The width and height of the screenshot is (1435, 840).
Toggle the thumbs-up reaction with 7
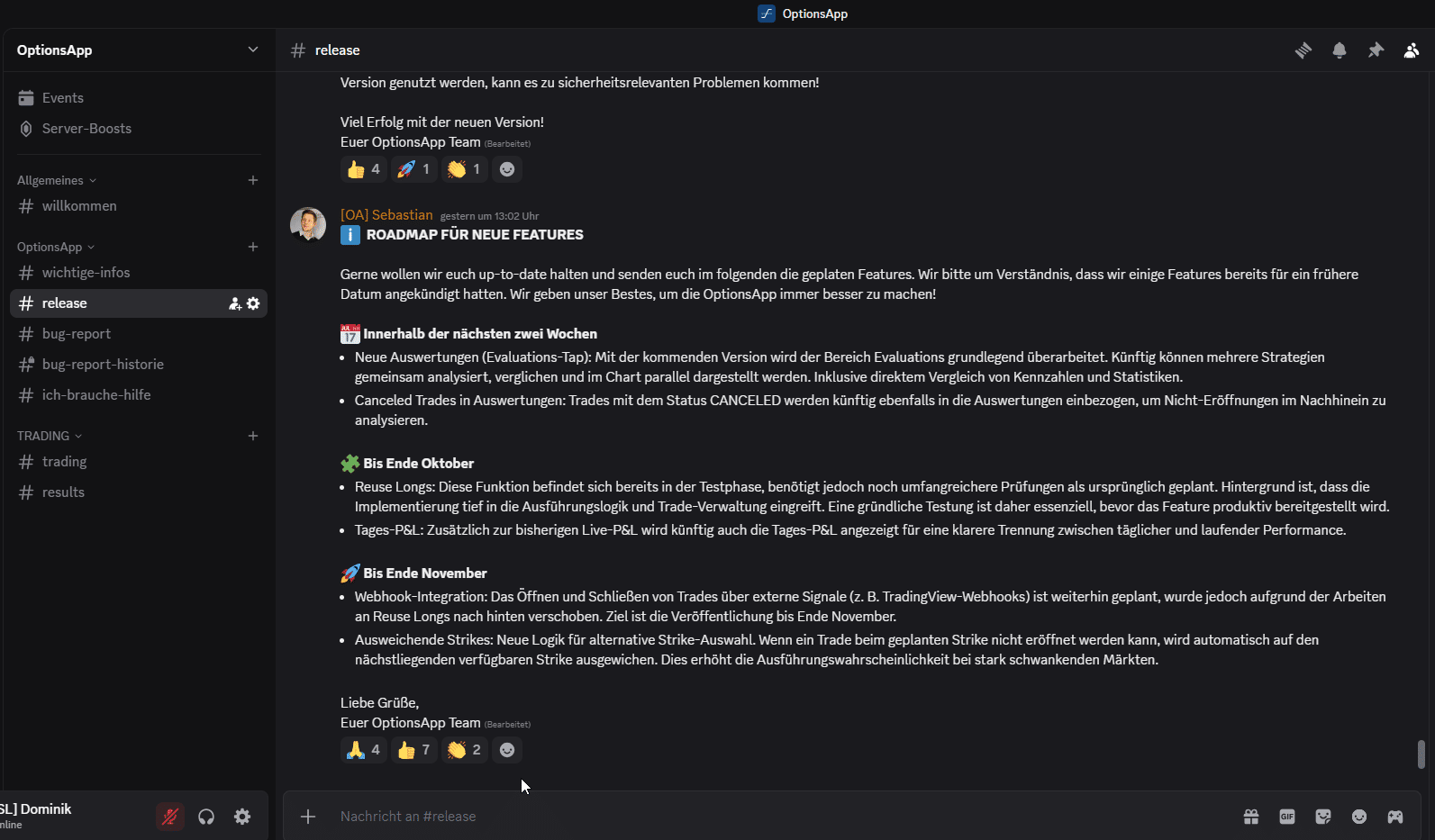413,750
